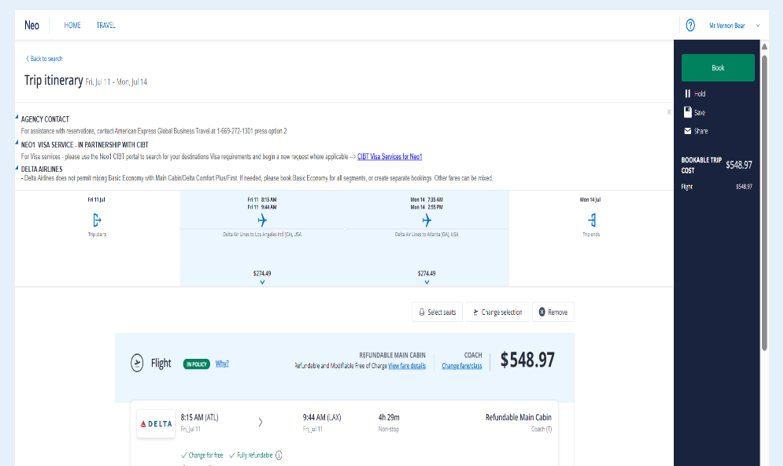Click the 8:15 AM (ATL) departure time
Image resolution: width=783 pixels, height=466 pixels.
(x=199, y=417)
